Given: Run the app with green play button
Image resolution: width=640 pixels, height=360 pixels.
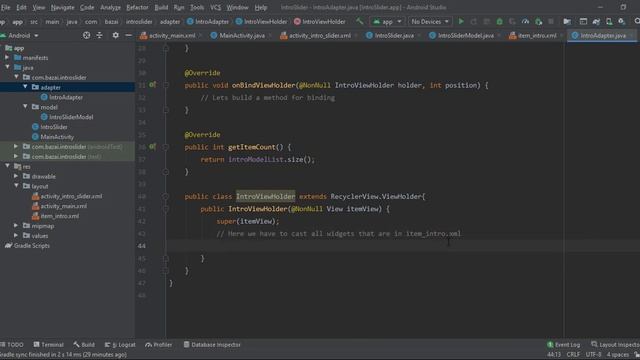Looking at the screenshot, I should 461,21.
